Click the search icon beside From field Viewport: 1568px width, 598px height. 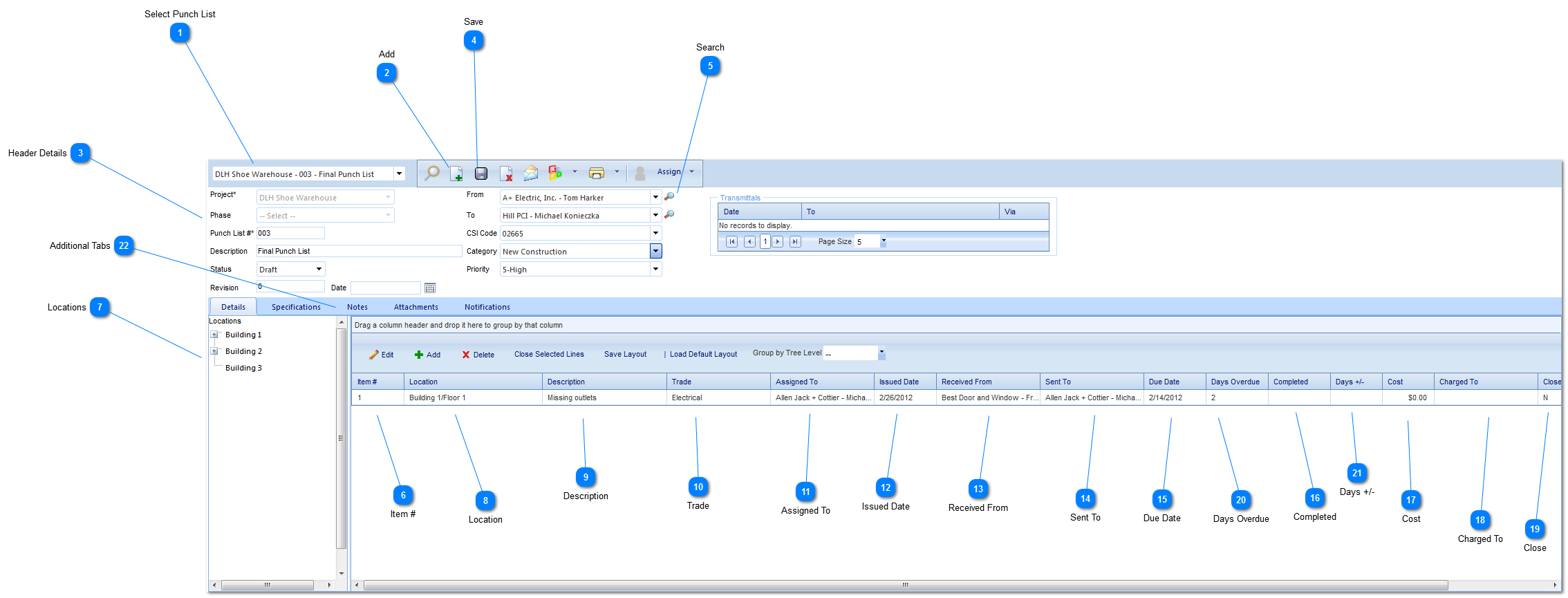point(669,197)
